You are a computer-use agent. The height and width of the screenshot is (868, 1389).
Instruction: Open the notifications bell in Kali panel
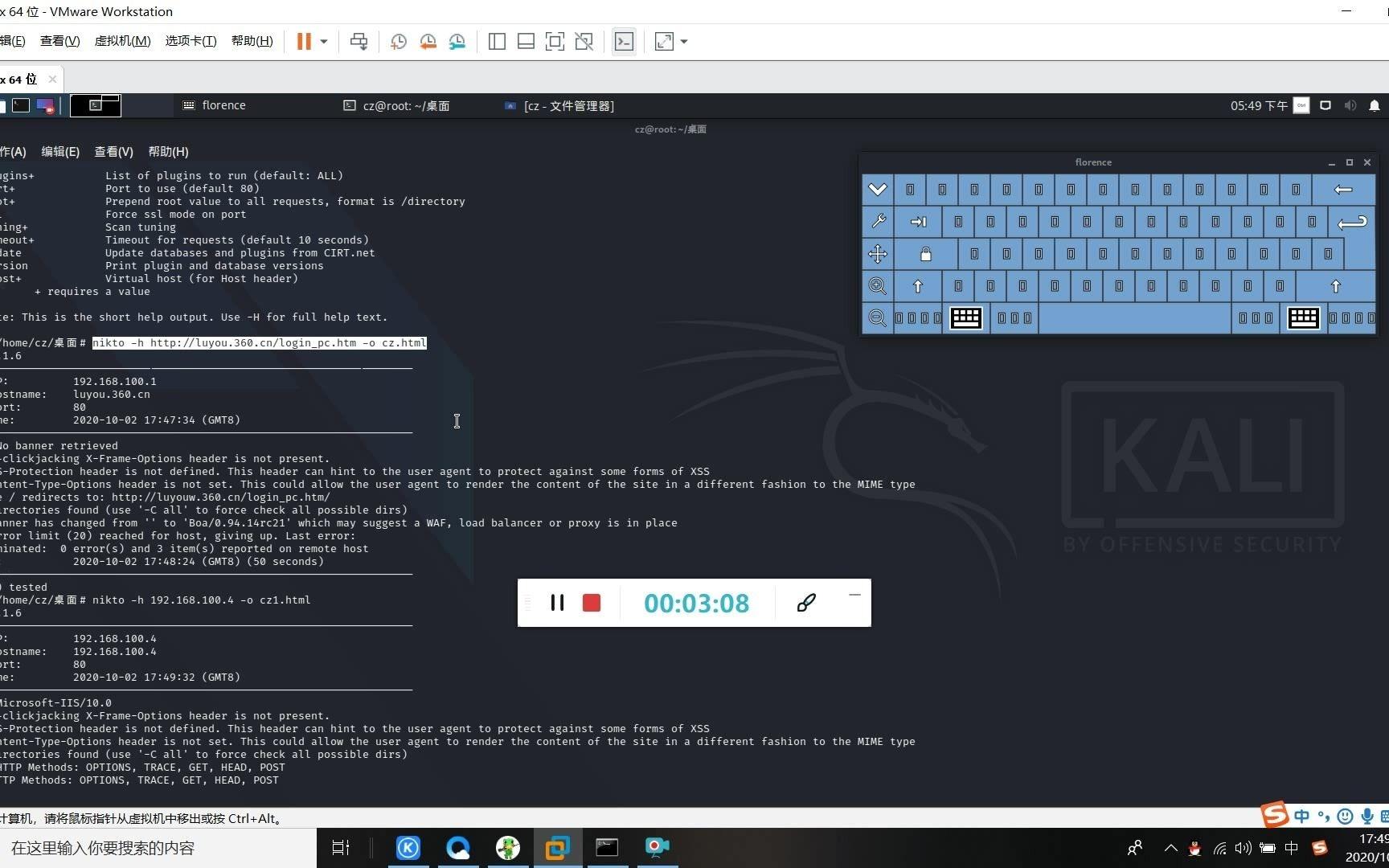coord(1375,105)
